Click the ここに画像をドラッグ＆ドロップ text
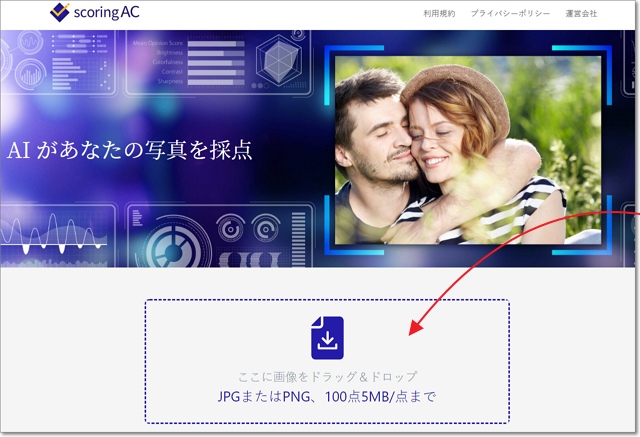This screenshot has width=640, height=437. [326, 376]
